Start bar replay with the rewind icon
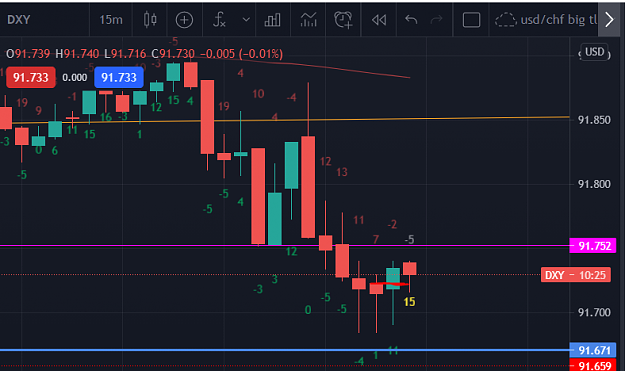 point(379,20)
